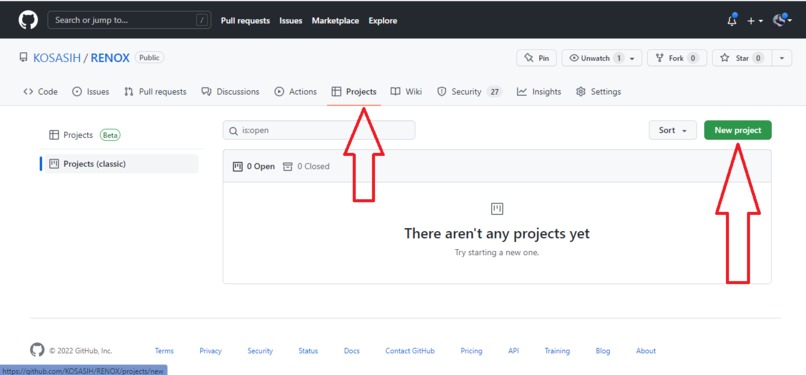Image resolution: width=806 pixels, height=375 pixels.
Task: Open the Sort dropdown
Action: 672,130
